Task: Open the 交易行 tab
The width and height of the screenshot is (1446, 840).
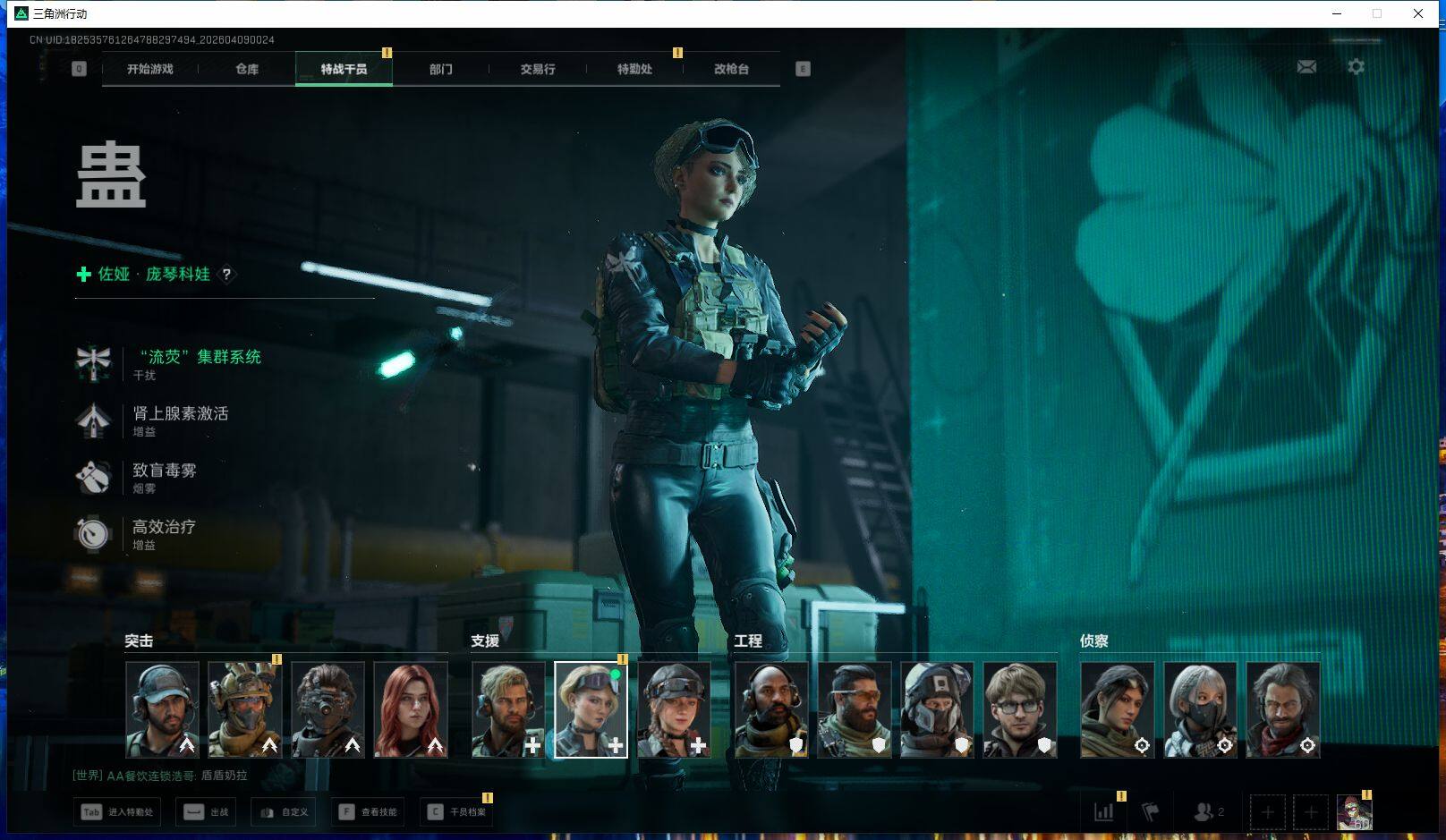Action: (538, 69)
